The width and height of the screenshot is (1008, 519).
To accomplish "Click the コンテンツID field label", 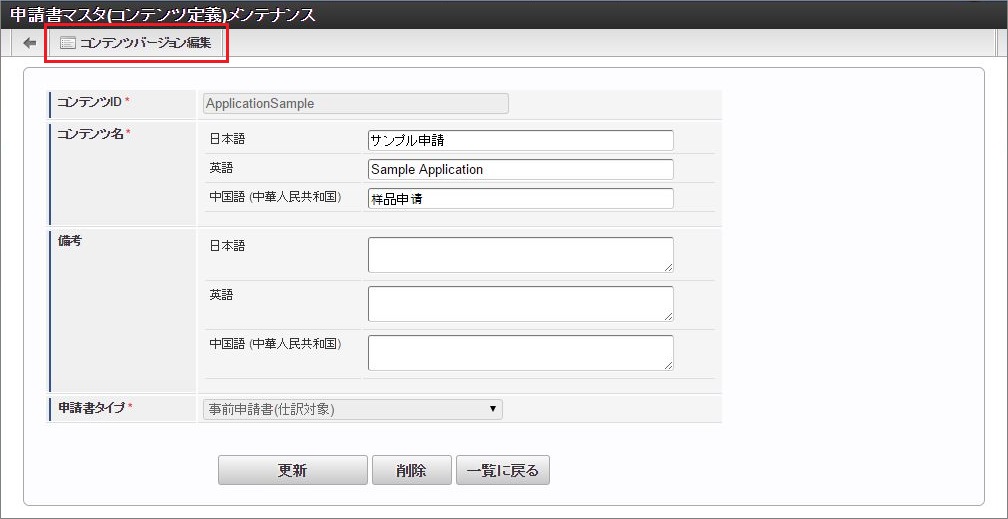I will point(90,103).
